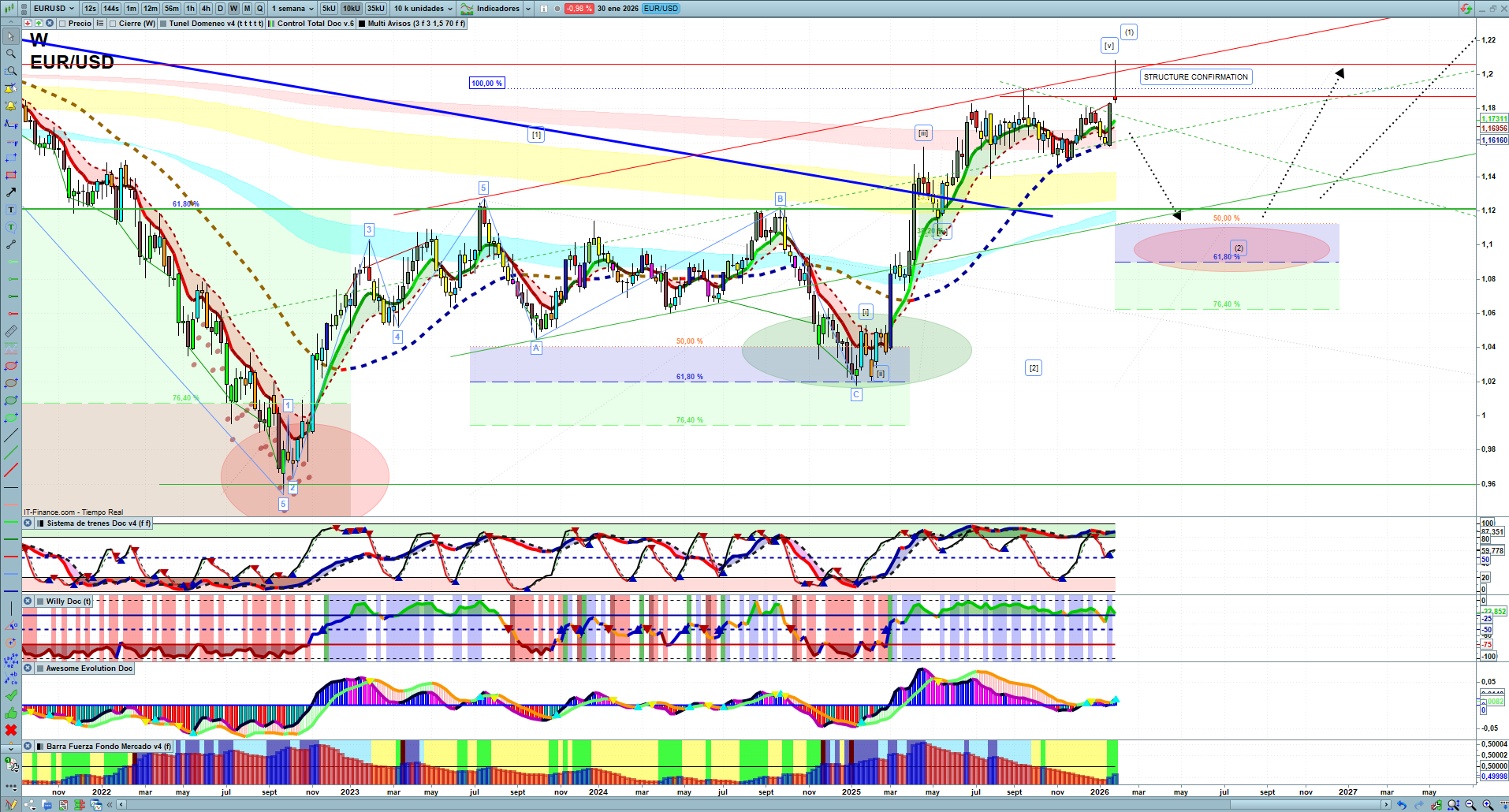
Task: Select the text annotation T tool
Action: [11, 210]
